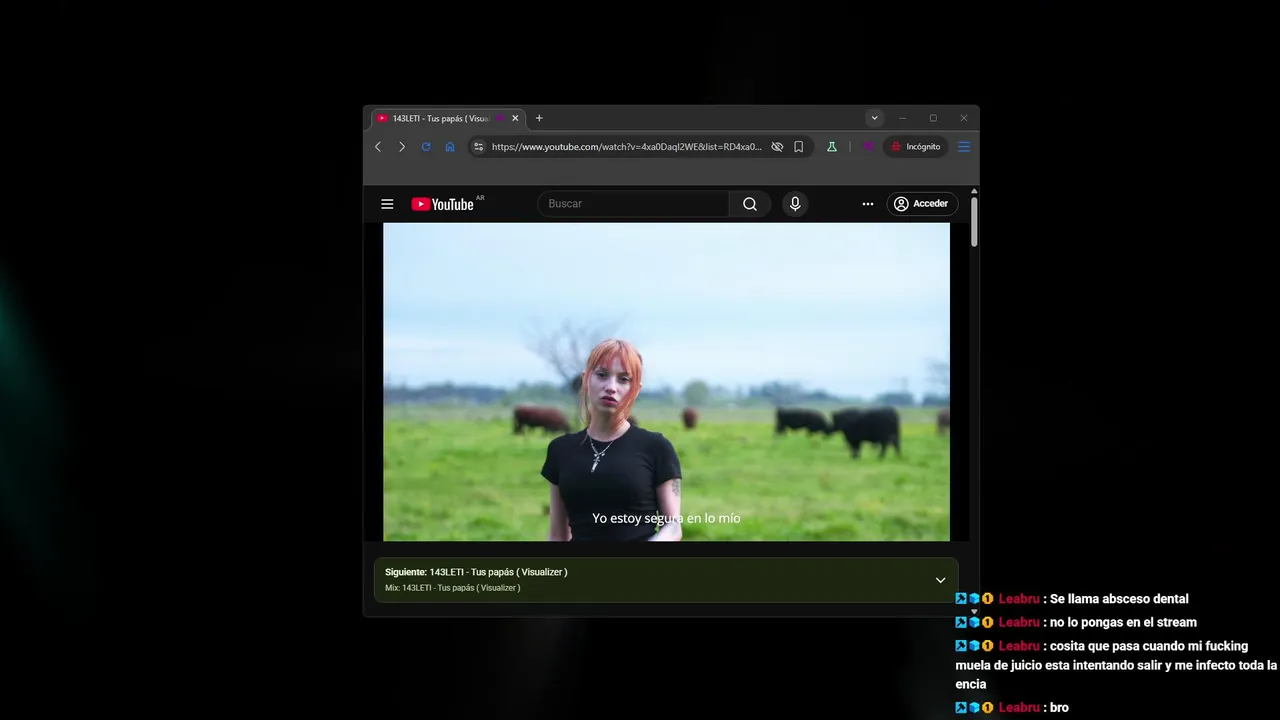Click the purple extension icon in toolbar
The width and height of the screenshot is (1280, 720).
coord(868,147)
